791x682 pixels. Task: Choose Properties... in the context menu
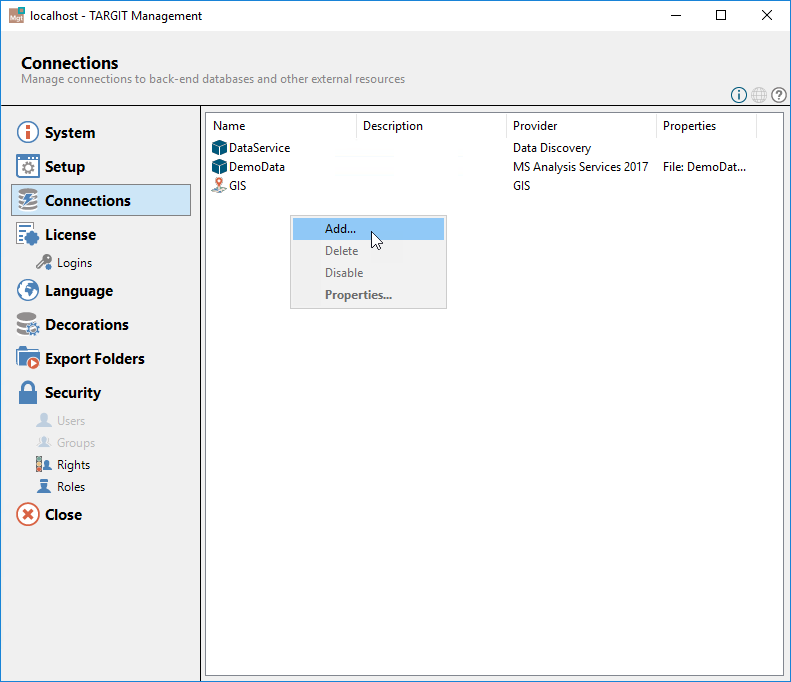tap(358, 295)
